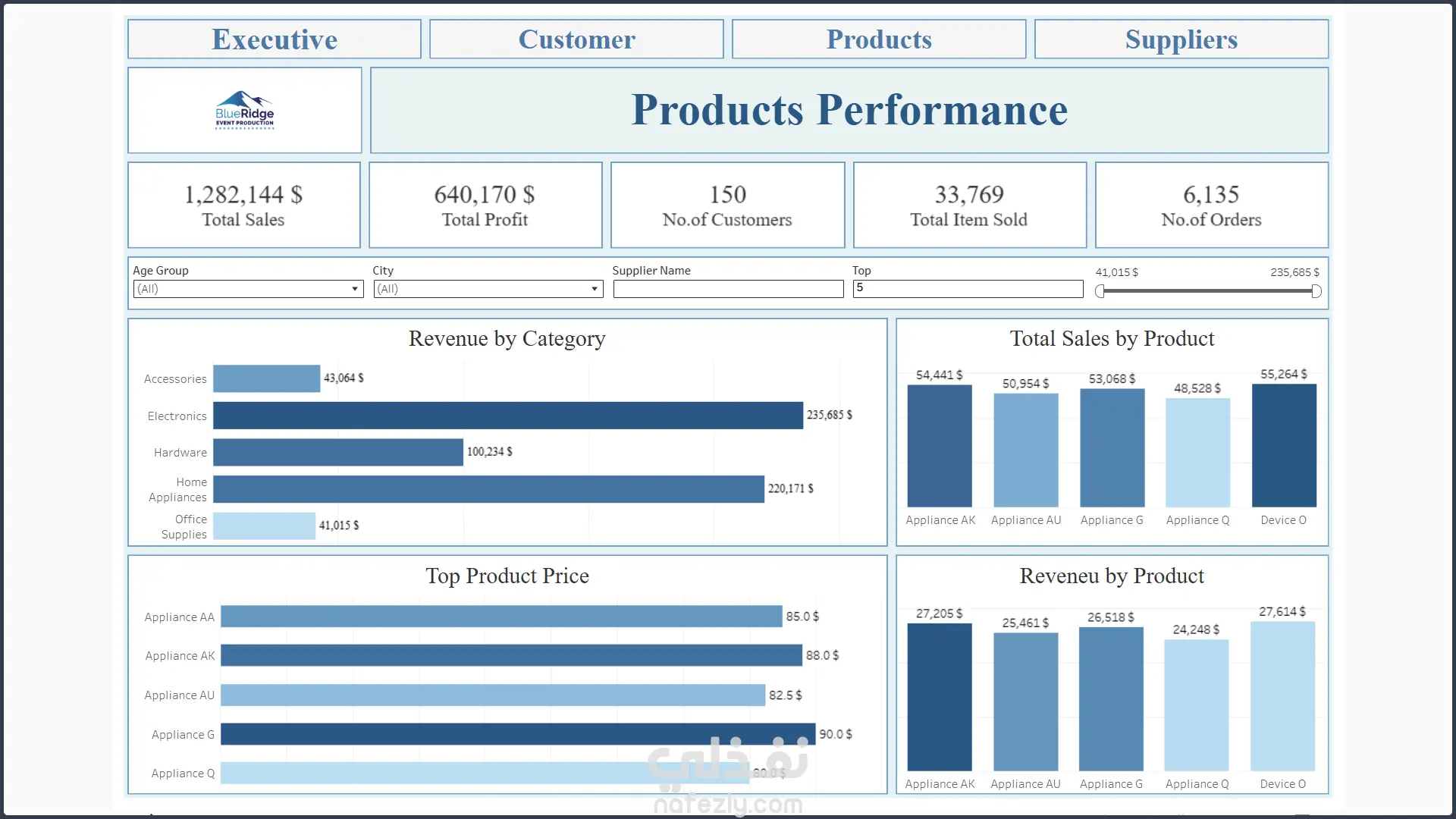Click the left handle of range slider
This screenshot has height=819, width=1456.
click(1100, 291)
